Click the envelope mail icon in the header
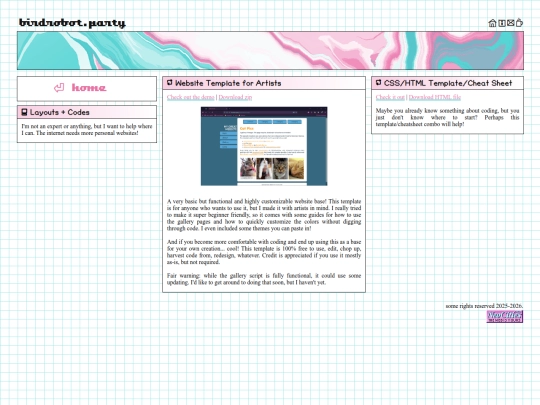 coord(510,23)
